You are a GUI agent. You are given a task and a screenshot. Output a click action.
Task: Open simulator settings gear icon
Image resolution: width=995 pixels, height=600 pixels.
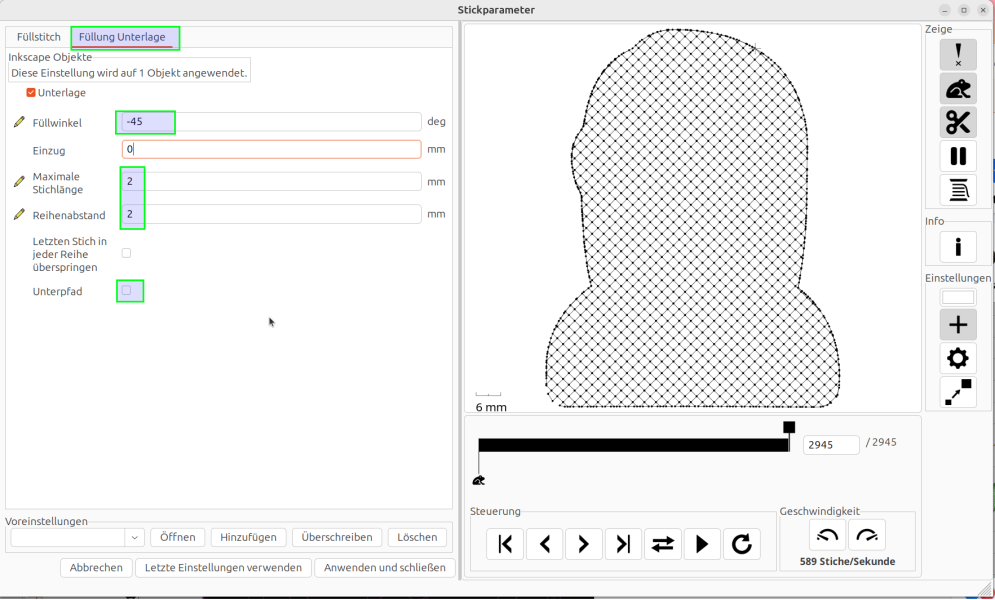[958, 358]
